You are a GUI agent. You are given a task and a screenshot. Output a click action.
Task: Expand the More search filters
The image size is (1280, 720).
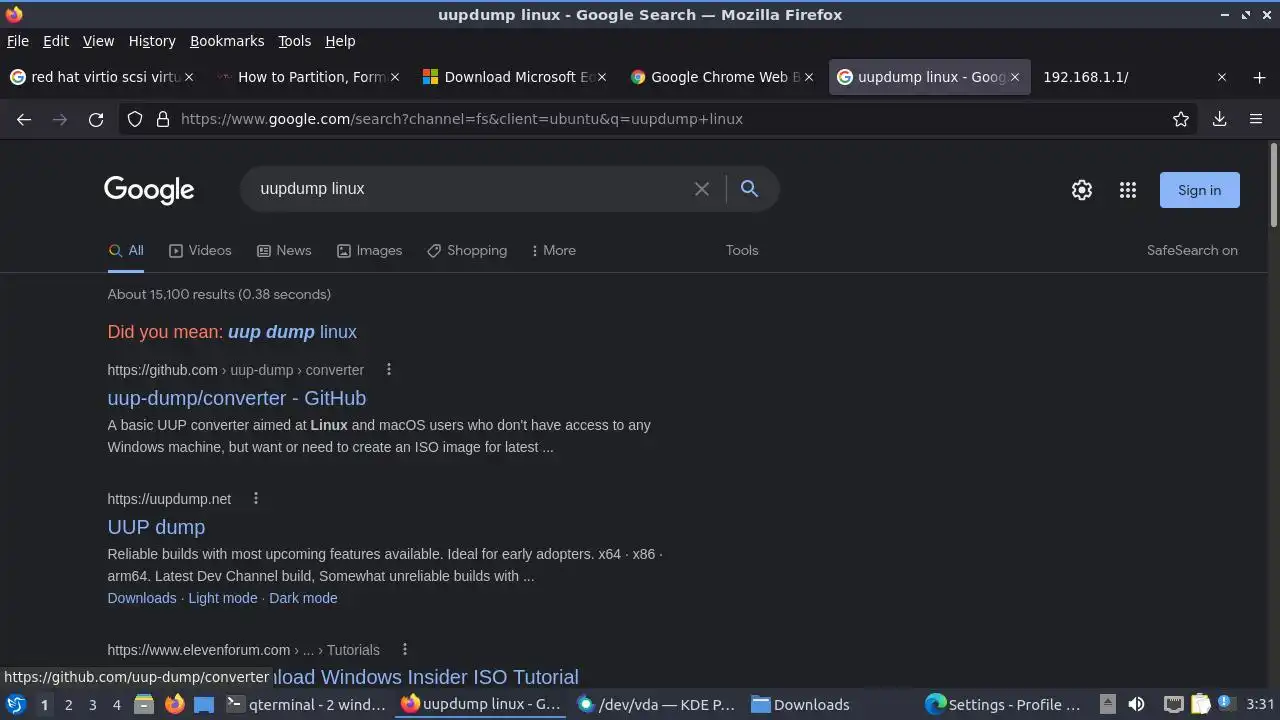tap(553, 251)
